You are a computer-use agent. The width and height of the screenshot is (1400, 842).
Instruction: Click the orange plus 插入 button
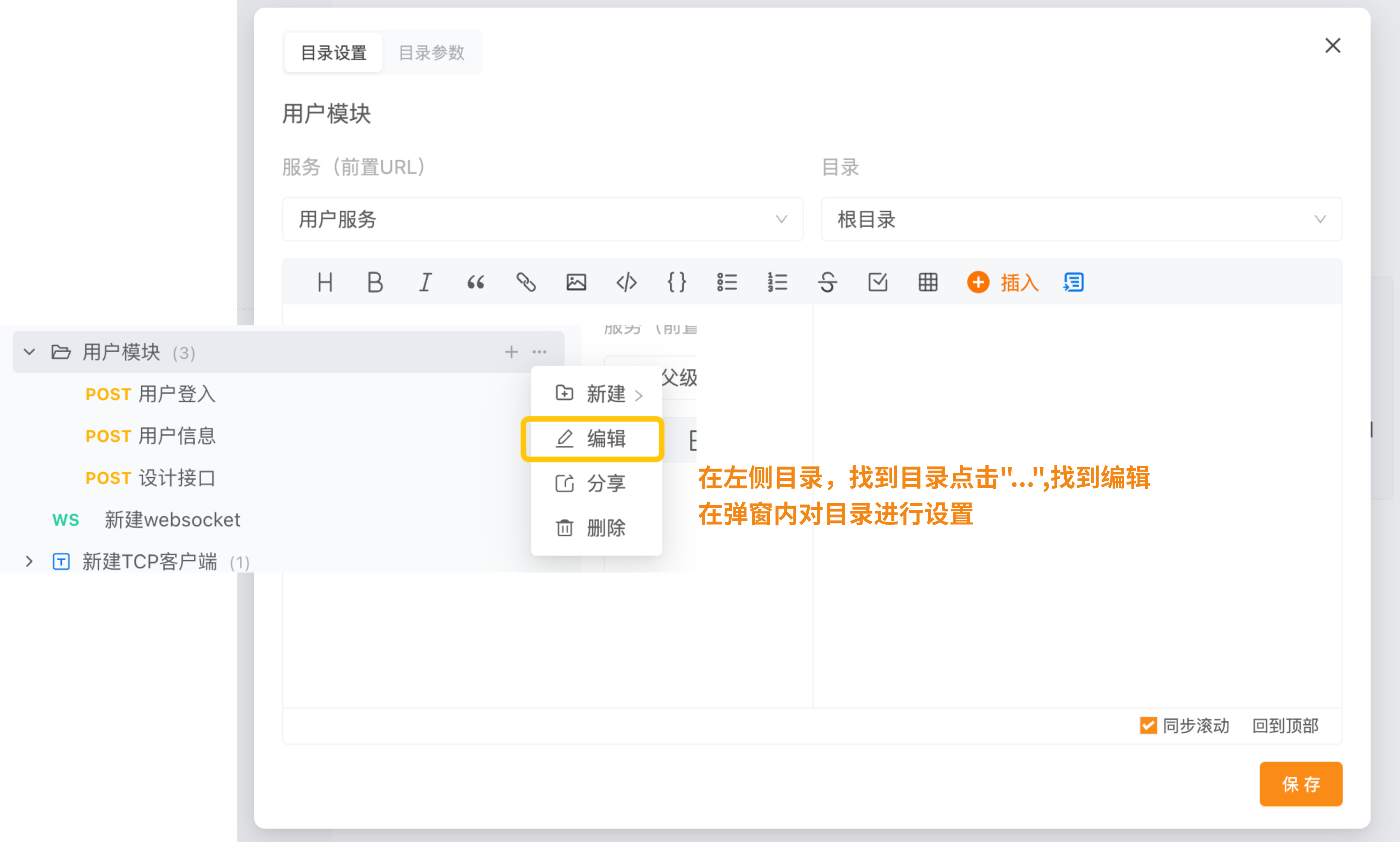(1003, 282)
